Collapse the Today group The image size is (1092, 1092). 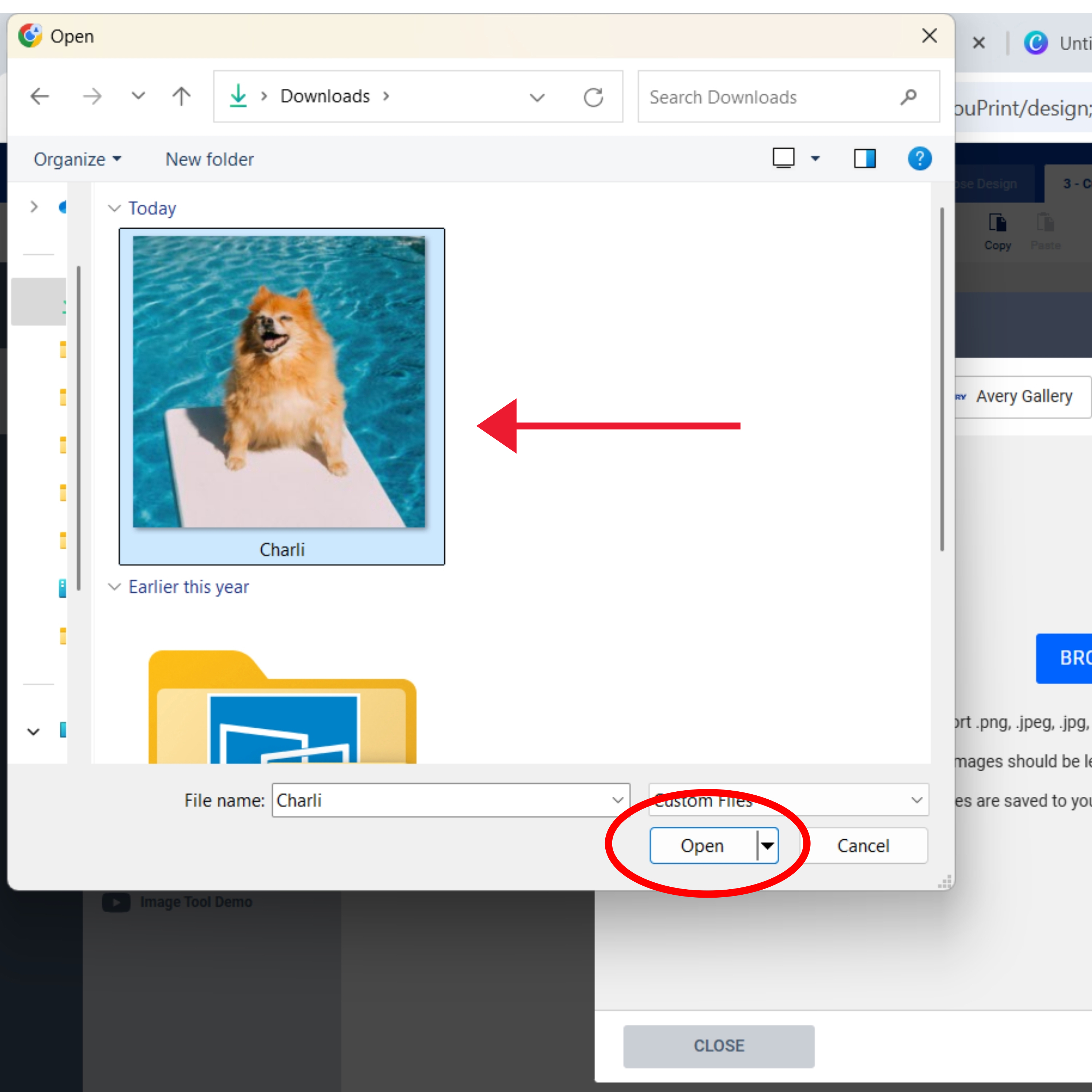tap(115, 208)
